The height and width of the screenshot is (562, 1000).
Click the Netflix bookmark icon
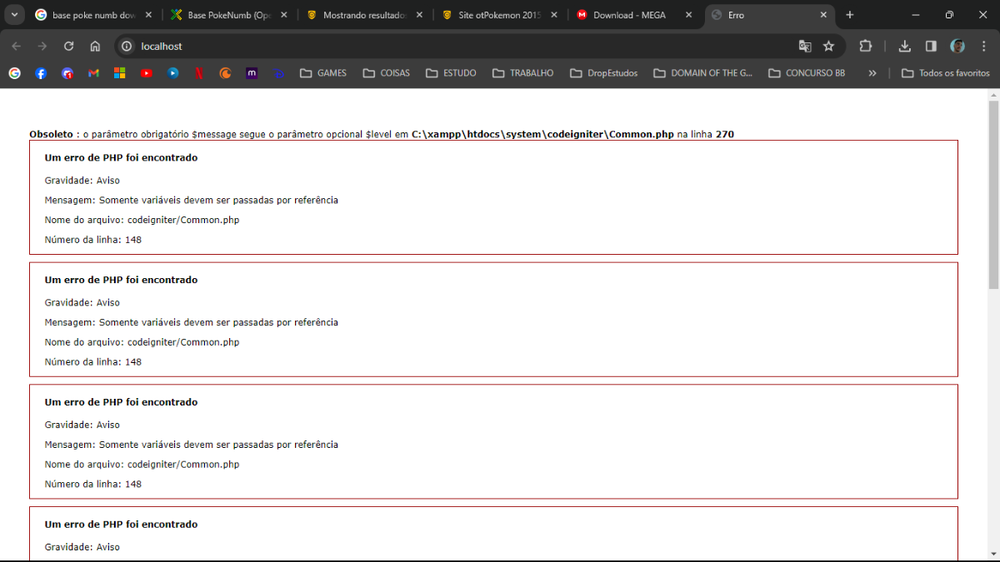199,73
